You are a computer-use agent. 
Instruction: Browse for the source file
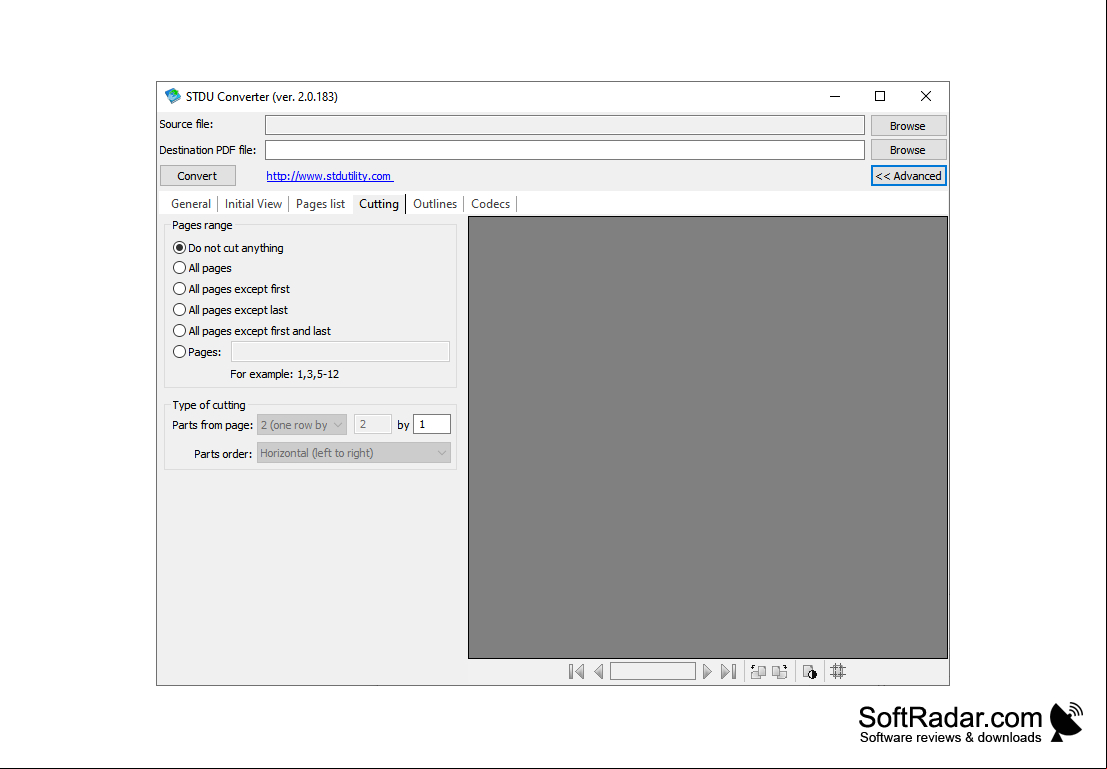908,126
